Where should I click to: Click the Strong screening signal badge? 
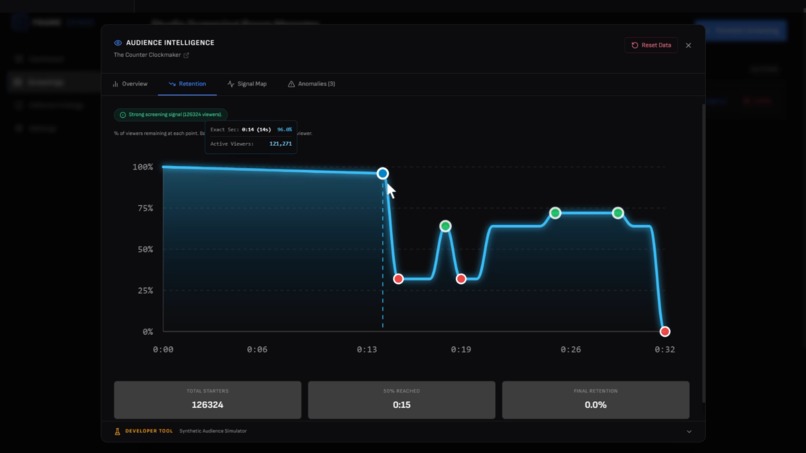171,115
